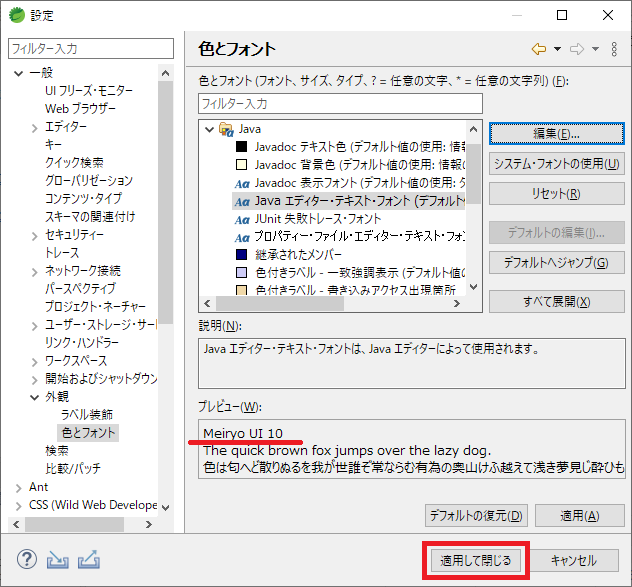Select コンテンツ・タイプ preference page
Screen dimensions: 632x587
click(83, 198)
